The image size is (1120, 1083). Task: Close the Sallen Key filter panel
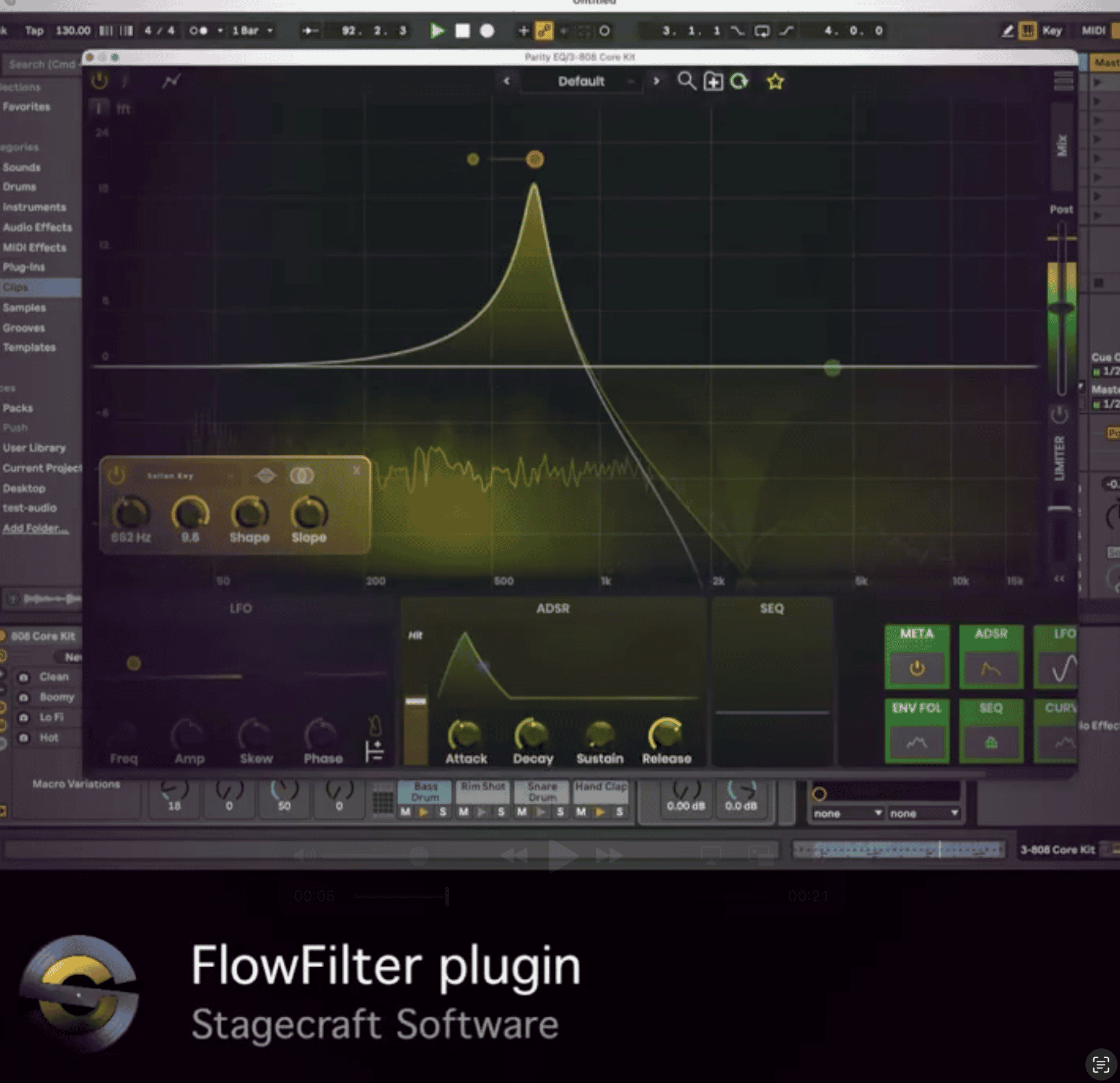357,471
